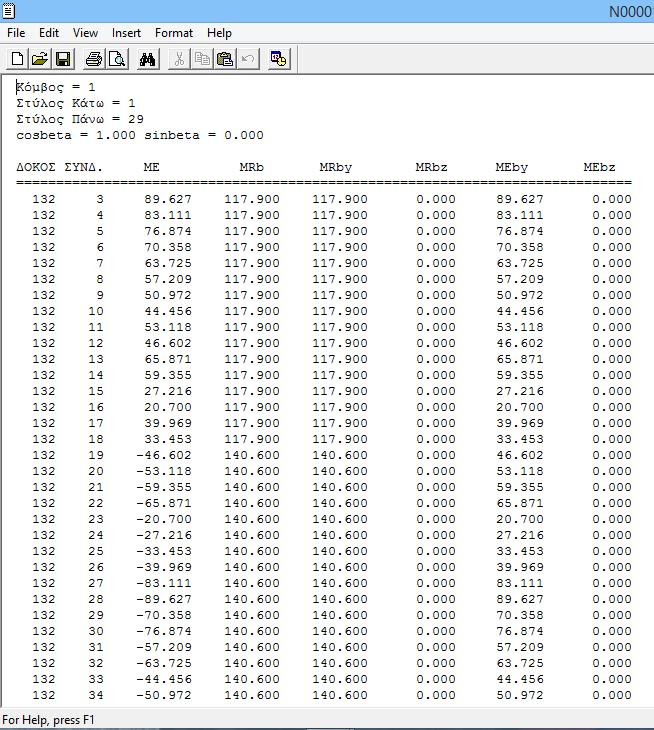The height and width of the screenshot is (730, 654).
Task: Open Find using the binoculars icon
Action: pyautogui.click(x=148, y=59)
